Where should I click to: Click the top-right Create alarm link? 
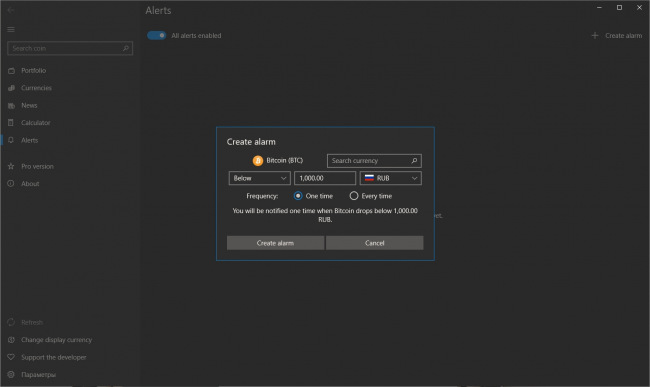tap(623, 36)
